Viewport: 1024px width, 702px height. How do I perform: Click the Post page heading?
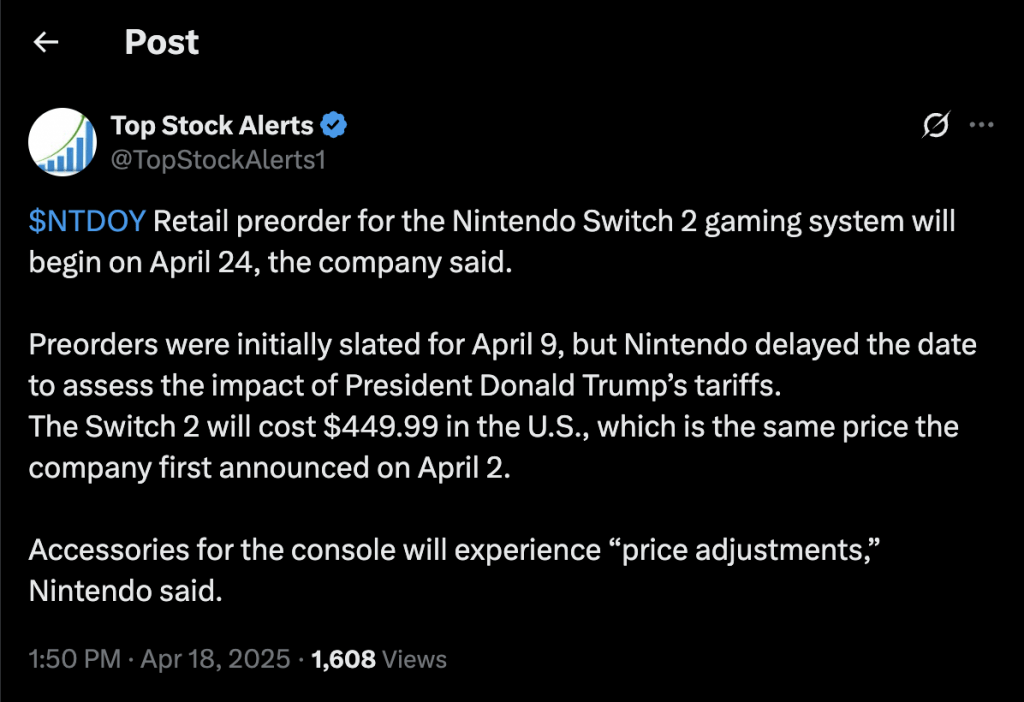[x=161, y=42]
